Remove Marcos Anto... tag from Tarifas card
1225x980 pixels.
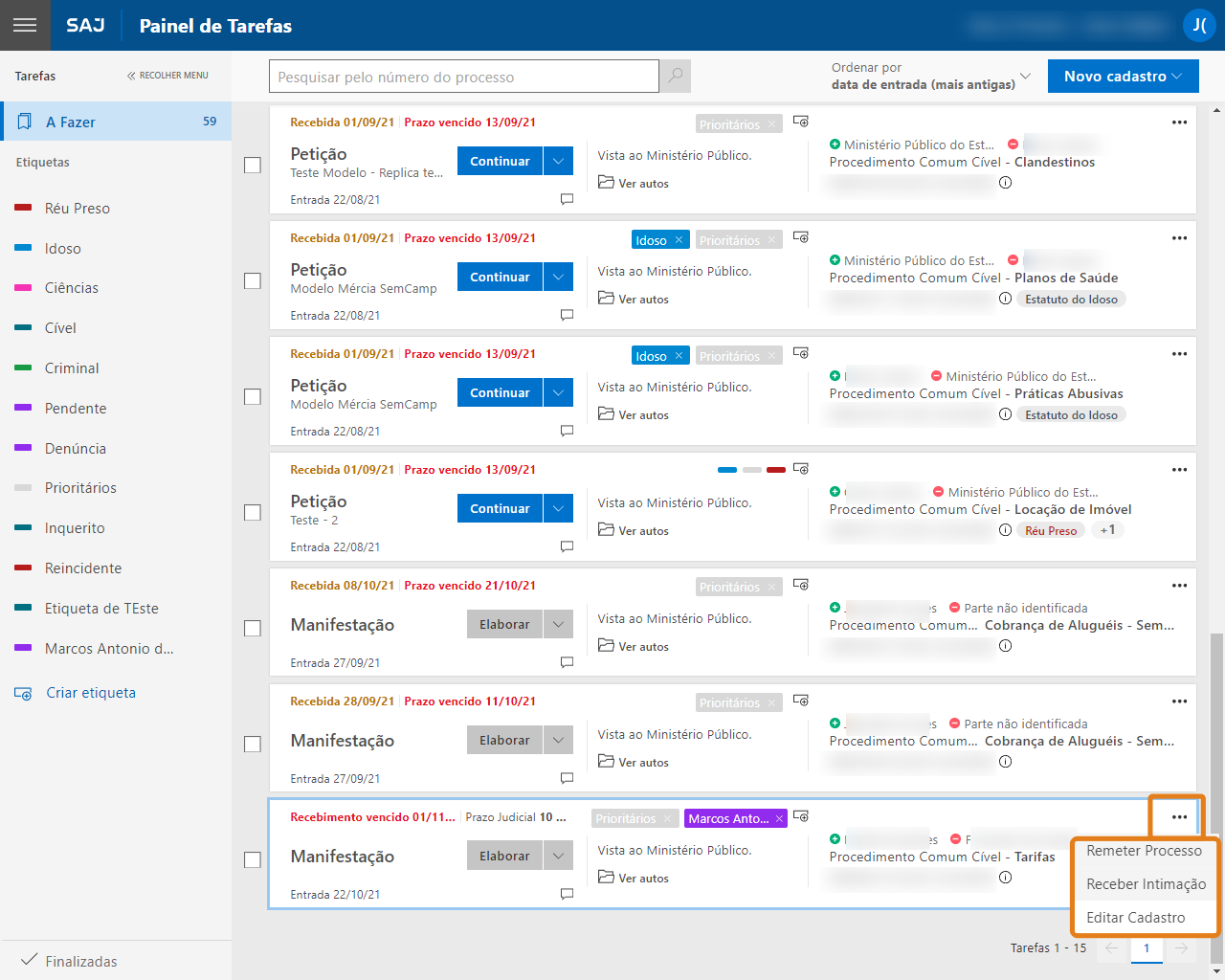coord(779,818)
